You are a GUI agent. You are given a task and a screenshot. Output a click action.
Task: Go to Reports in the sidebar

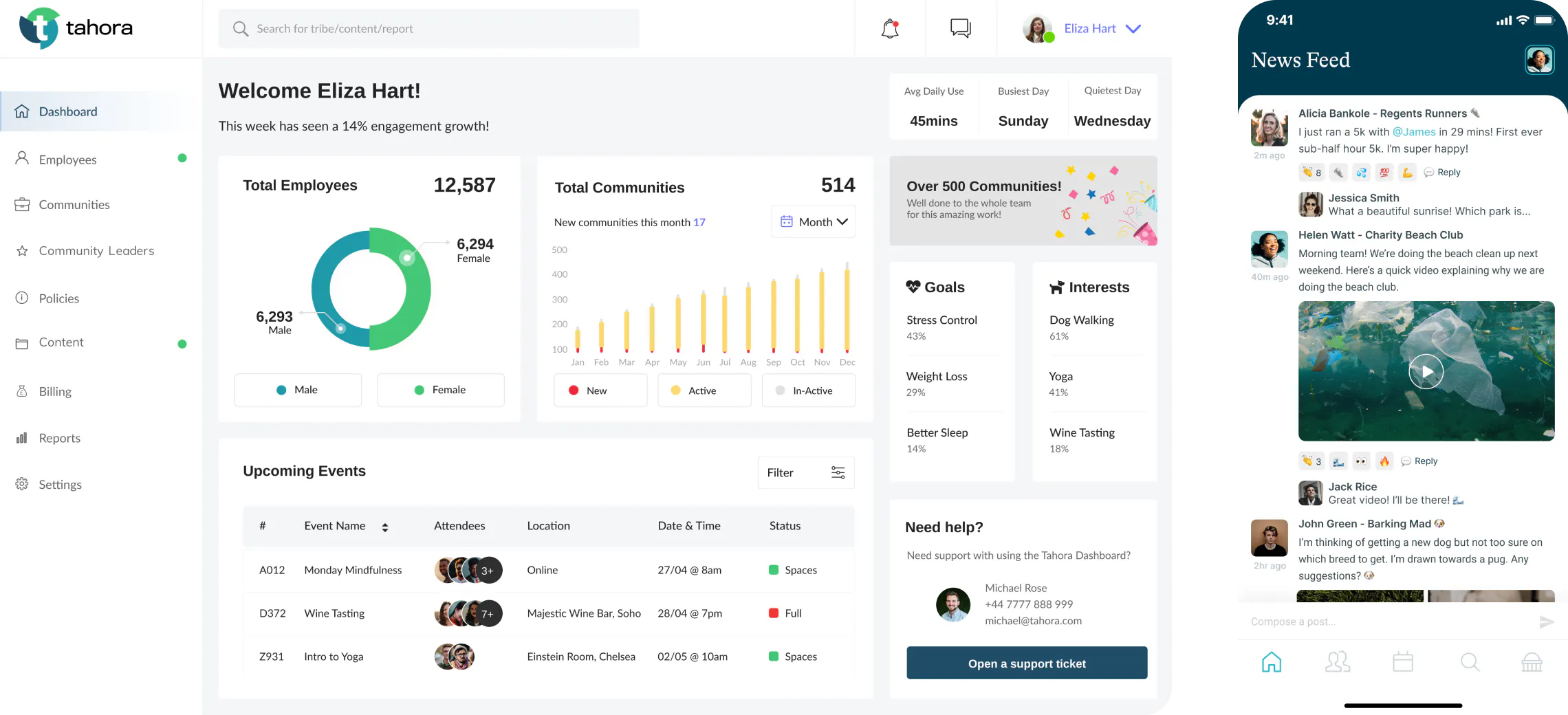pyautogui.click(x=59, y=439)
